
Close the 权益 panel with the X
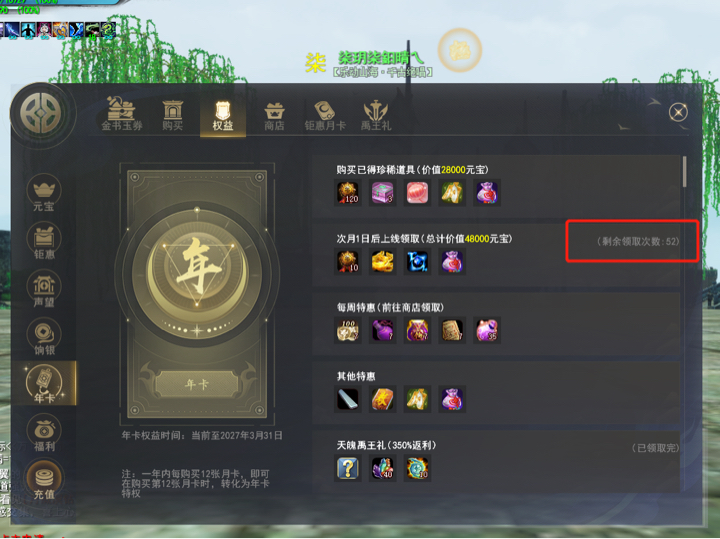[x=678, y=112]
